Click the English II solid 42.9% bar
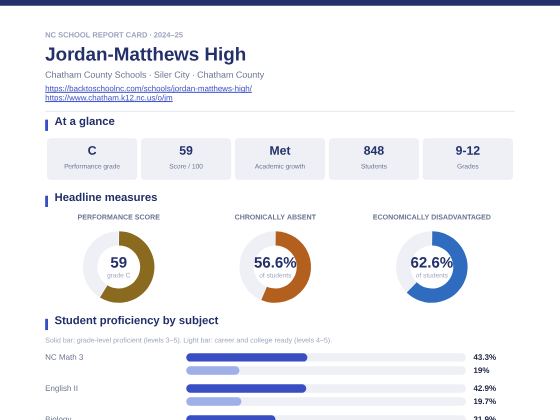This screenshot has height=420, width=560. pos(246,388)
